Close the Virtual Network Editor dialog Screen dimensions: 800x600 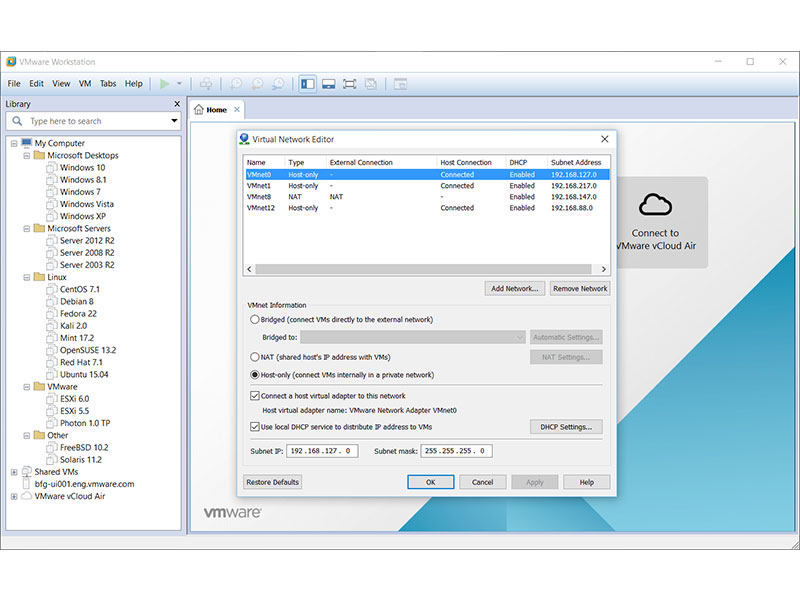605,139
